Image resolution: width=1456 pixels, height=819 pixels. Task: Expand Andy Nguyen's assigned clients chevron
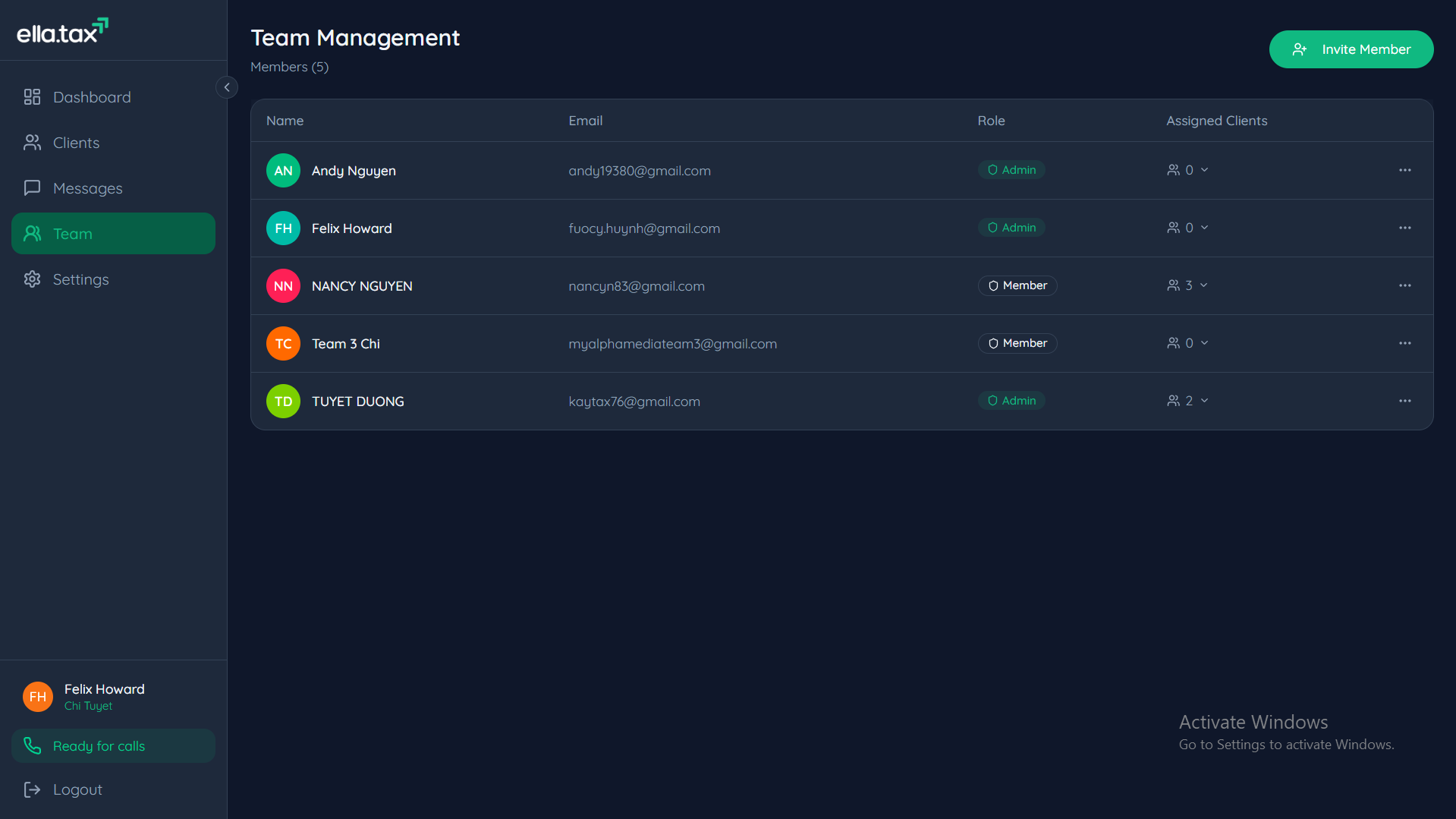[x=1205, y=170]
